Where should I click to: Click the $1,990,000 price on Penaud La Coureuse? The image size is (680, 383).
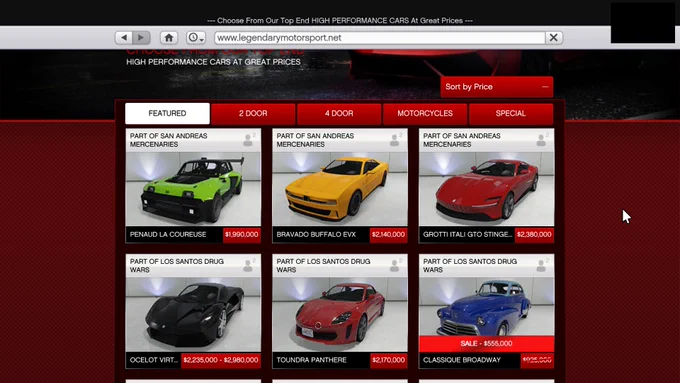pyautogui.click(x=242, y=235)
